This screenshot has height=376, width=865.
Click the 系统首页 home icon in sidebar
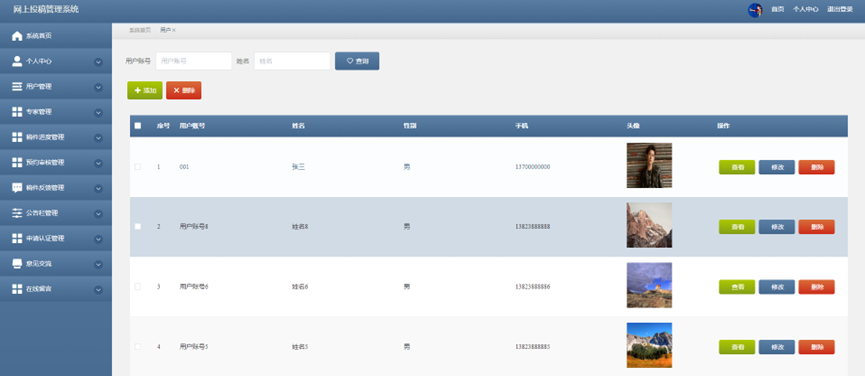click(17, 36)
